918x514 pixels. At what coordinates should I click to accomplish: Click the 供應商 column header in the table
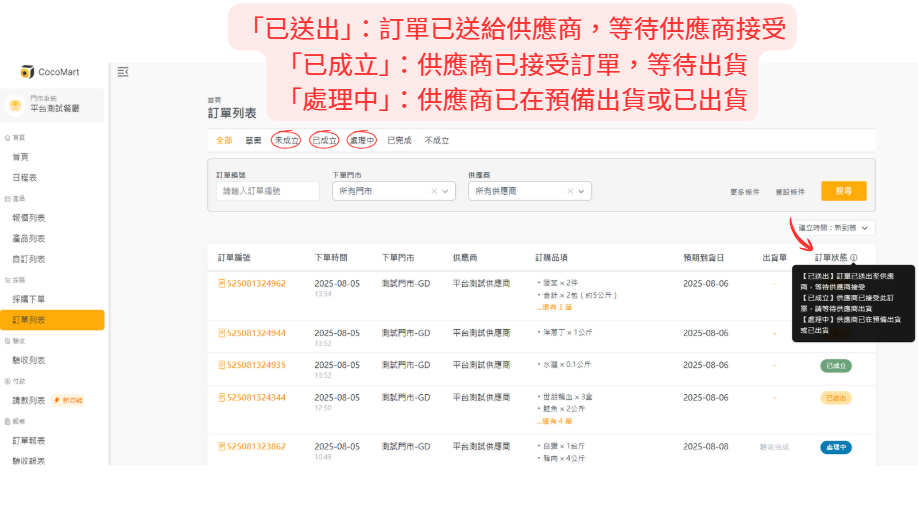point(465,258)
